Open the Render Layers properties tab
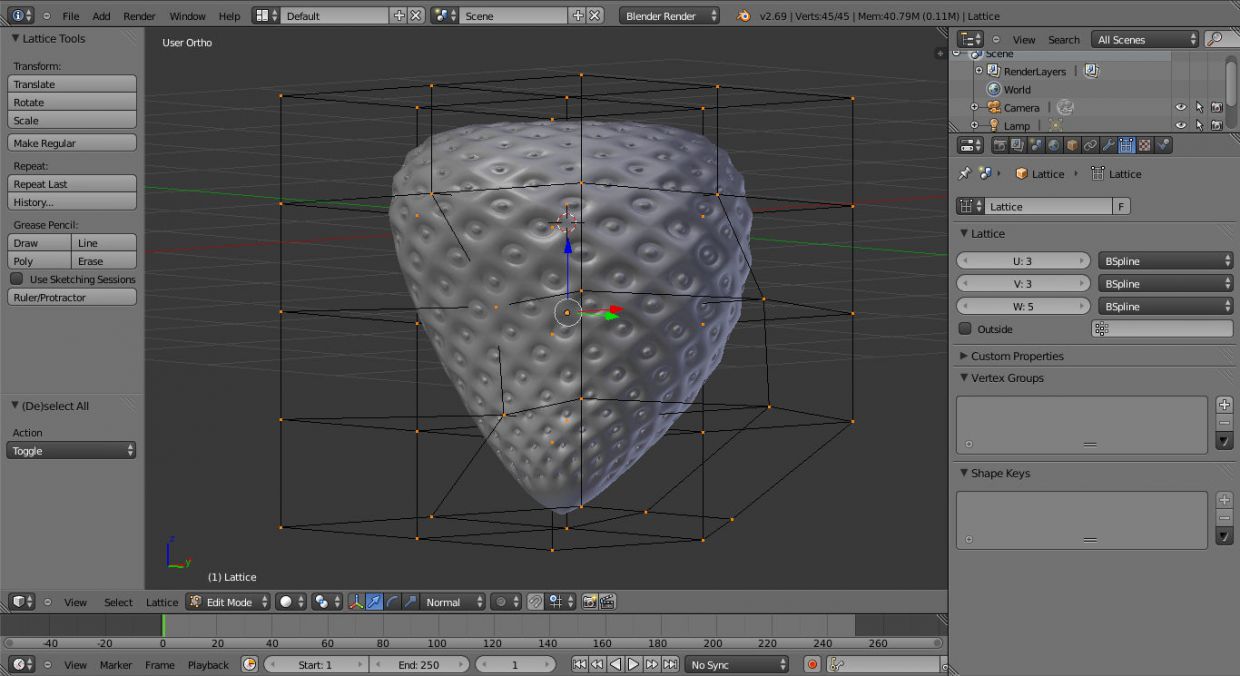Viewport: 1240px width, 676px height. (x=1017, y=145)
